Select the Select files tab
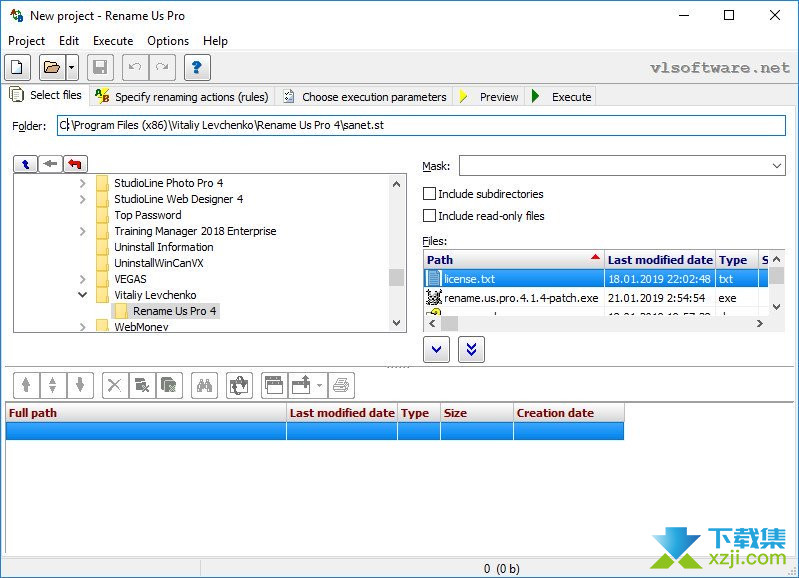Image resolution: width=799 pixels, height=578 pixels. coord(46,95)
